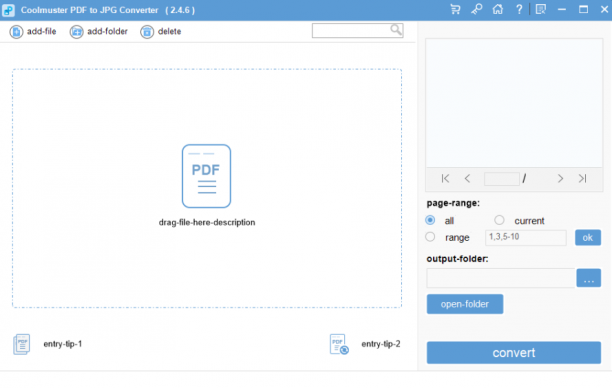Click the key register icon

click(477, 9)
